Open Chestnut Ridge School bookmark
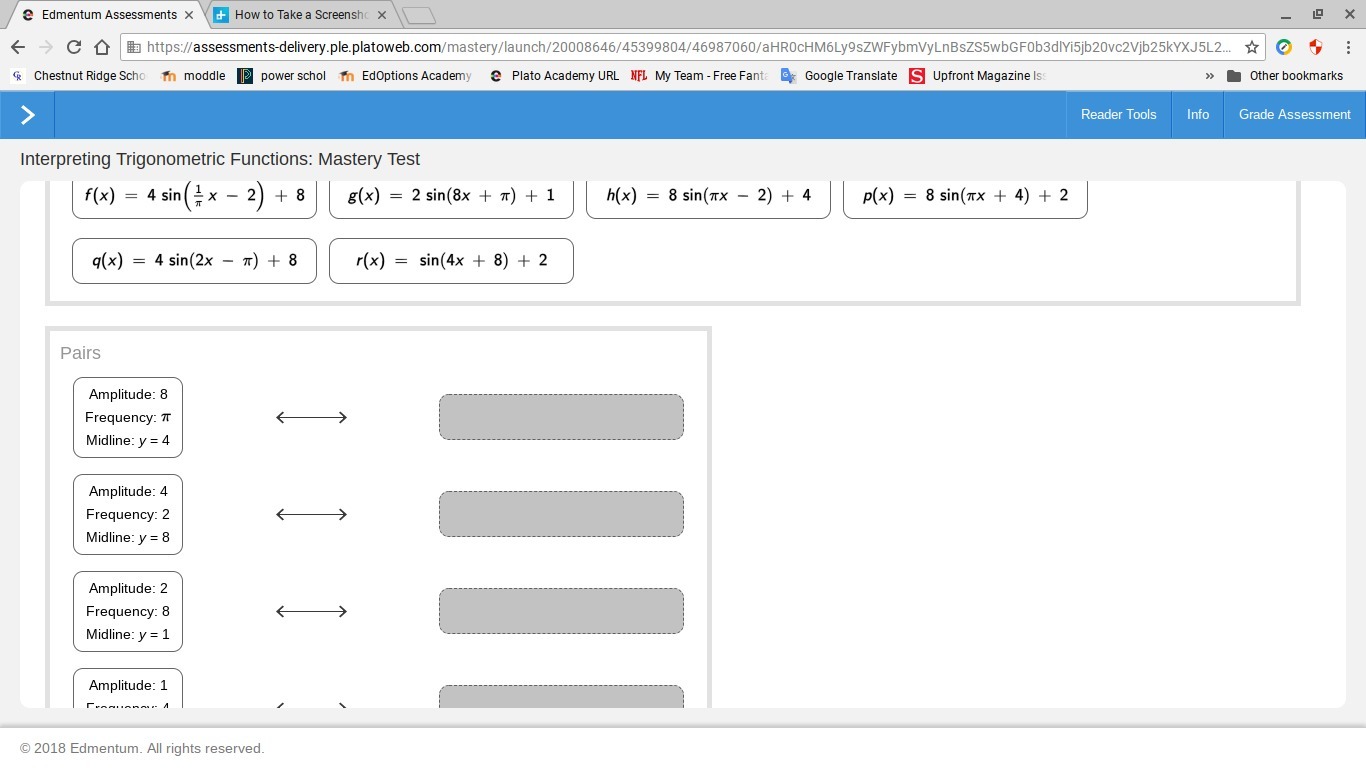The image size is (1366, 768). coord(79,76)
